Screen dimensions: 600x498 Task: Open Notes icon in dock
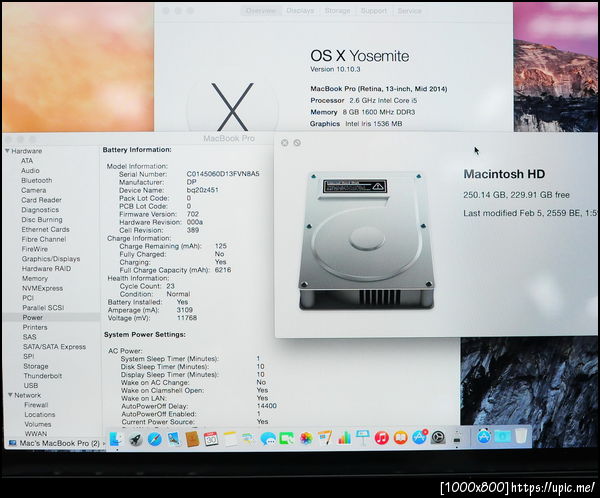click(230, 439)
